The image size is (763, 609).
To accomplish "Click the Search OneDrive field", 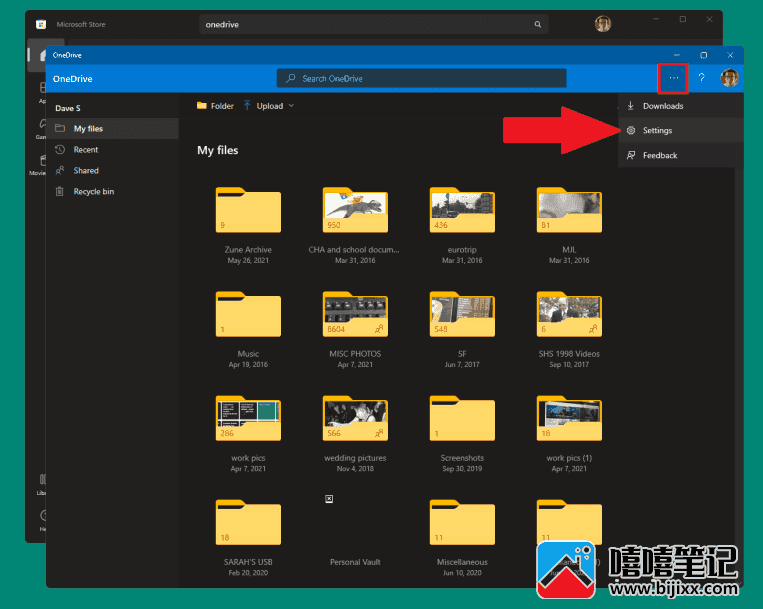I will 421,78.
